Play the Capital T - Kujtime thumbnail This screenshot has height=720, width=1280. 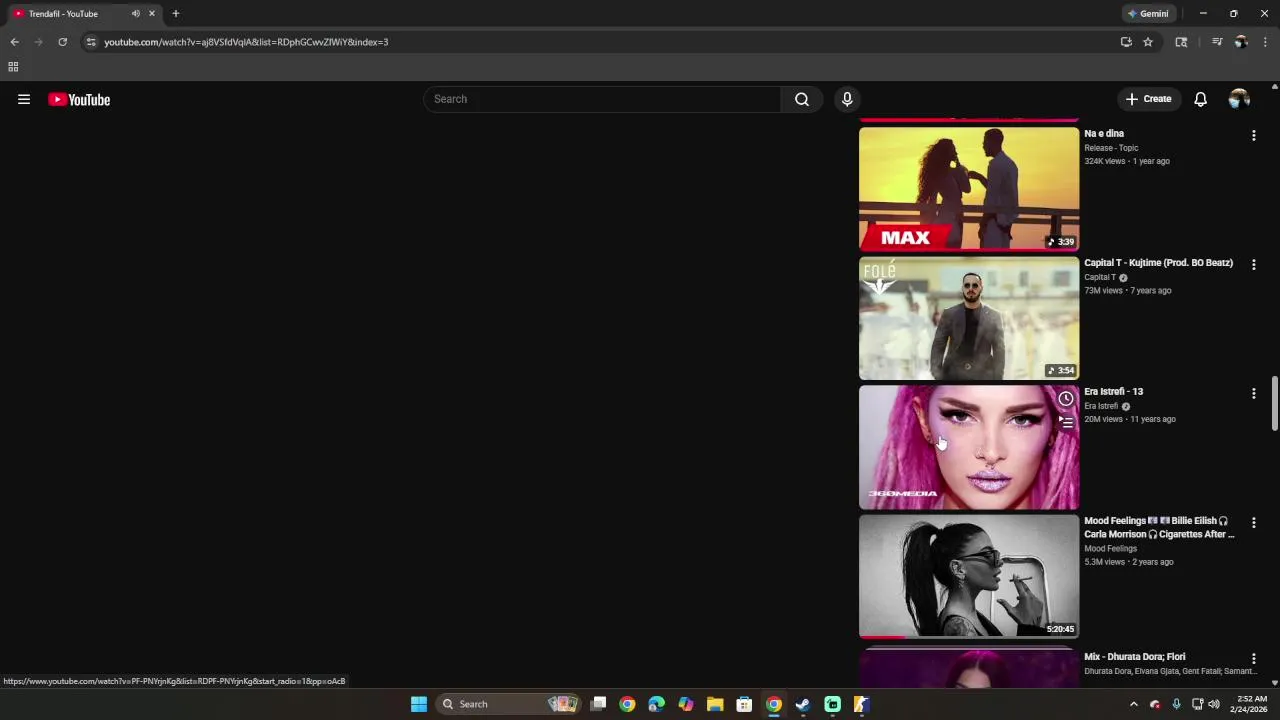969,318
